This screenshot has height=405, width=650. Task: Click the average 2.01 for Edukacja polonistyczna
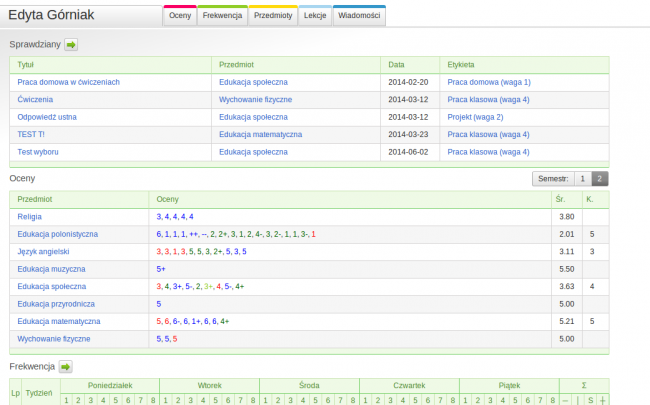pos(567,234)
